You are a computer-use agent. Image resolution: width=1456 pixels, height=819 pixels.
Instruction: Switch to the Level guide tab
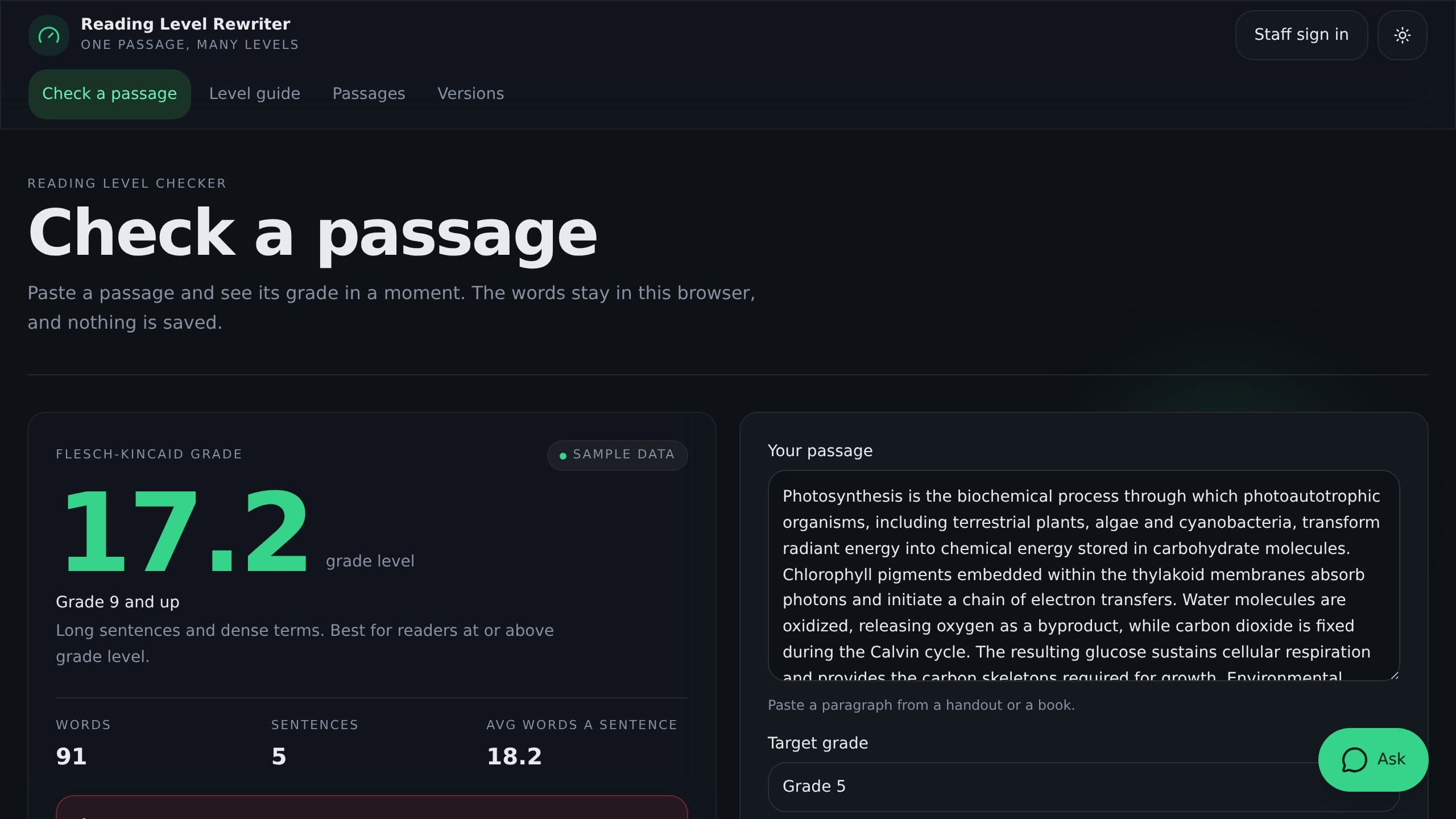tap(254, 94)
